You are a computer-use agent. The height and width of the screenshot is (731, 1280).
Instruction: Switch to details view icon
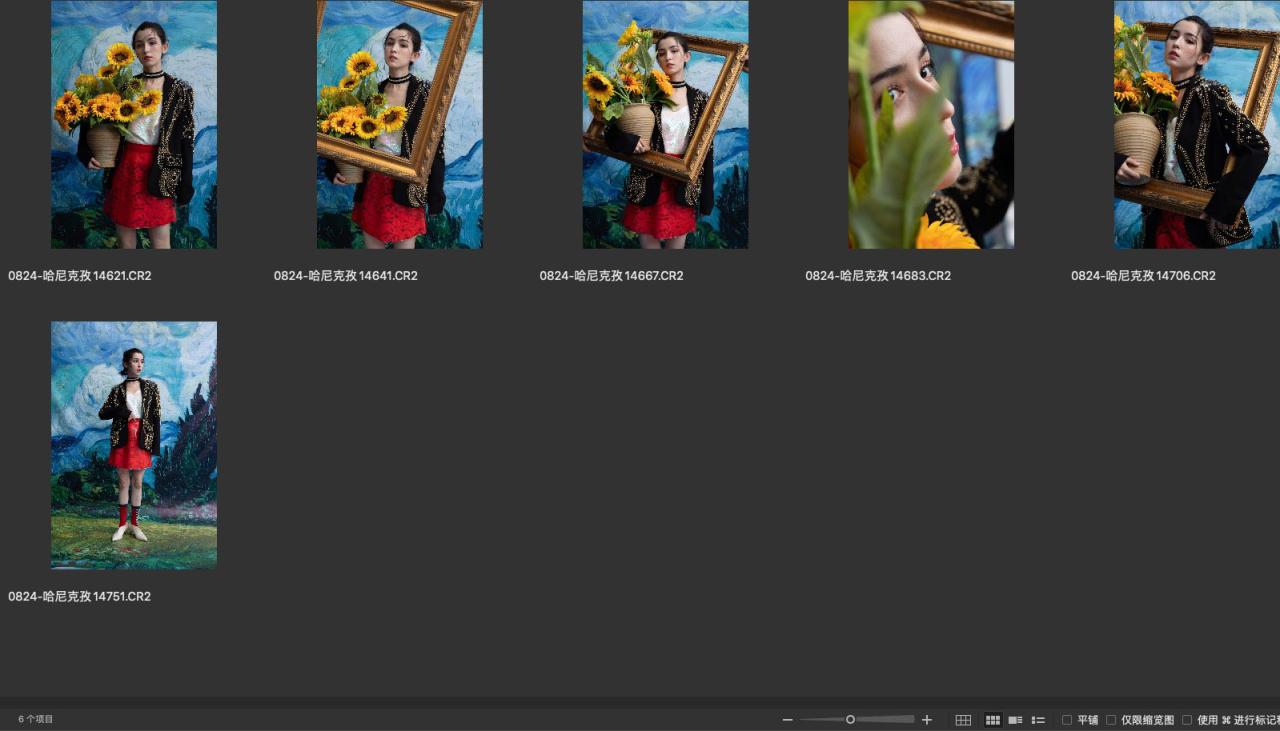(1015, 720)
